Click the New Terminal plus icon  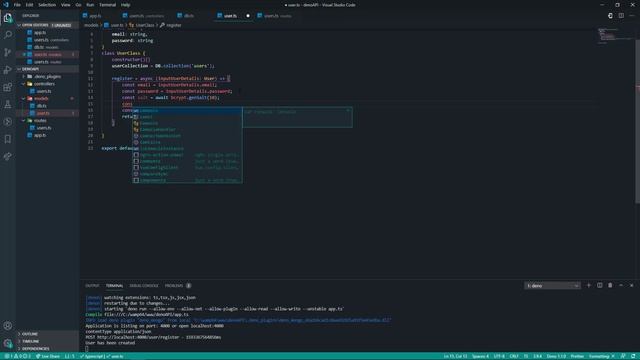pyautogui.click(x=589, y=285)
